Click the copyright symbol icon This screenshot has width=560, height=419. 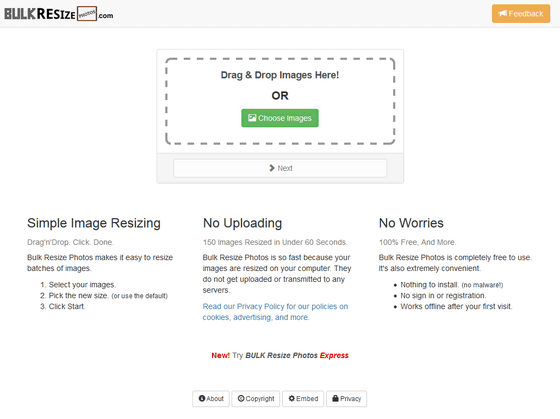coord(241,399)
